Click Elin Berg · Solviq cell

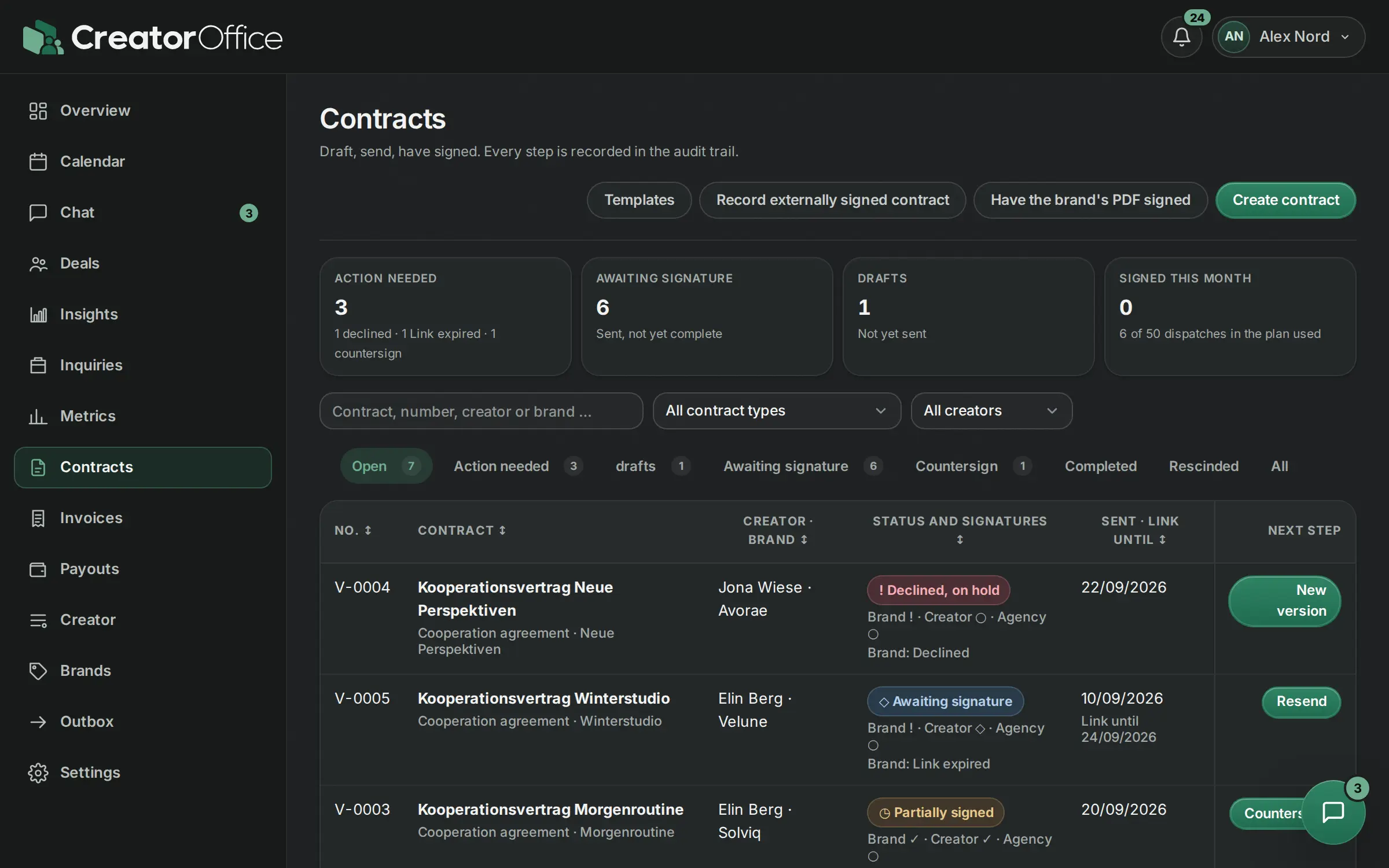[755, 821]
